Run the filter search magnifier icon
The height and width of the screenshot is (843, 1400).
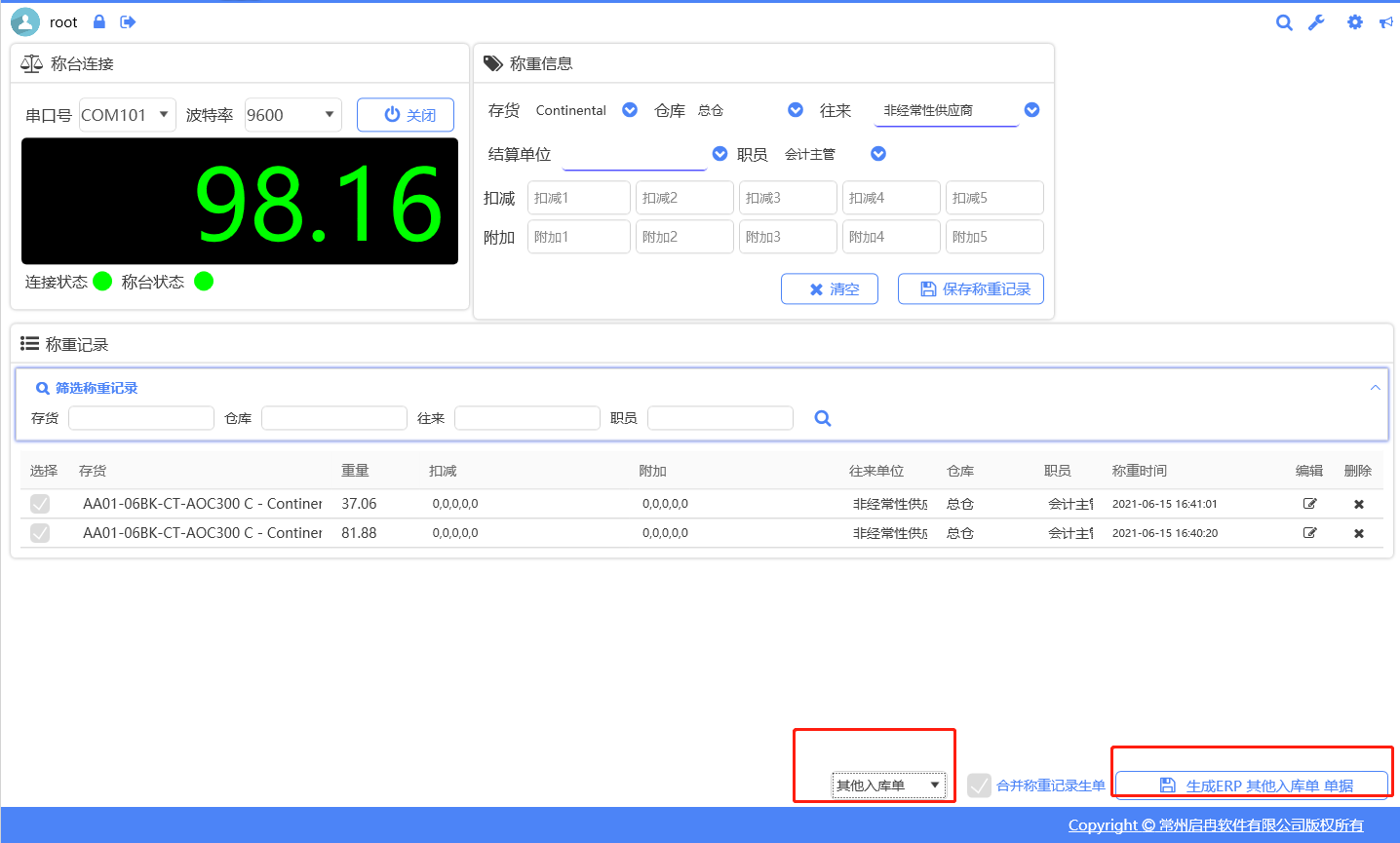823,418
